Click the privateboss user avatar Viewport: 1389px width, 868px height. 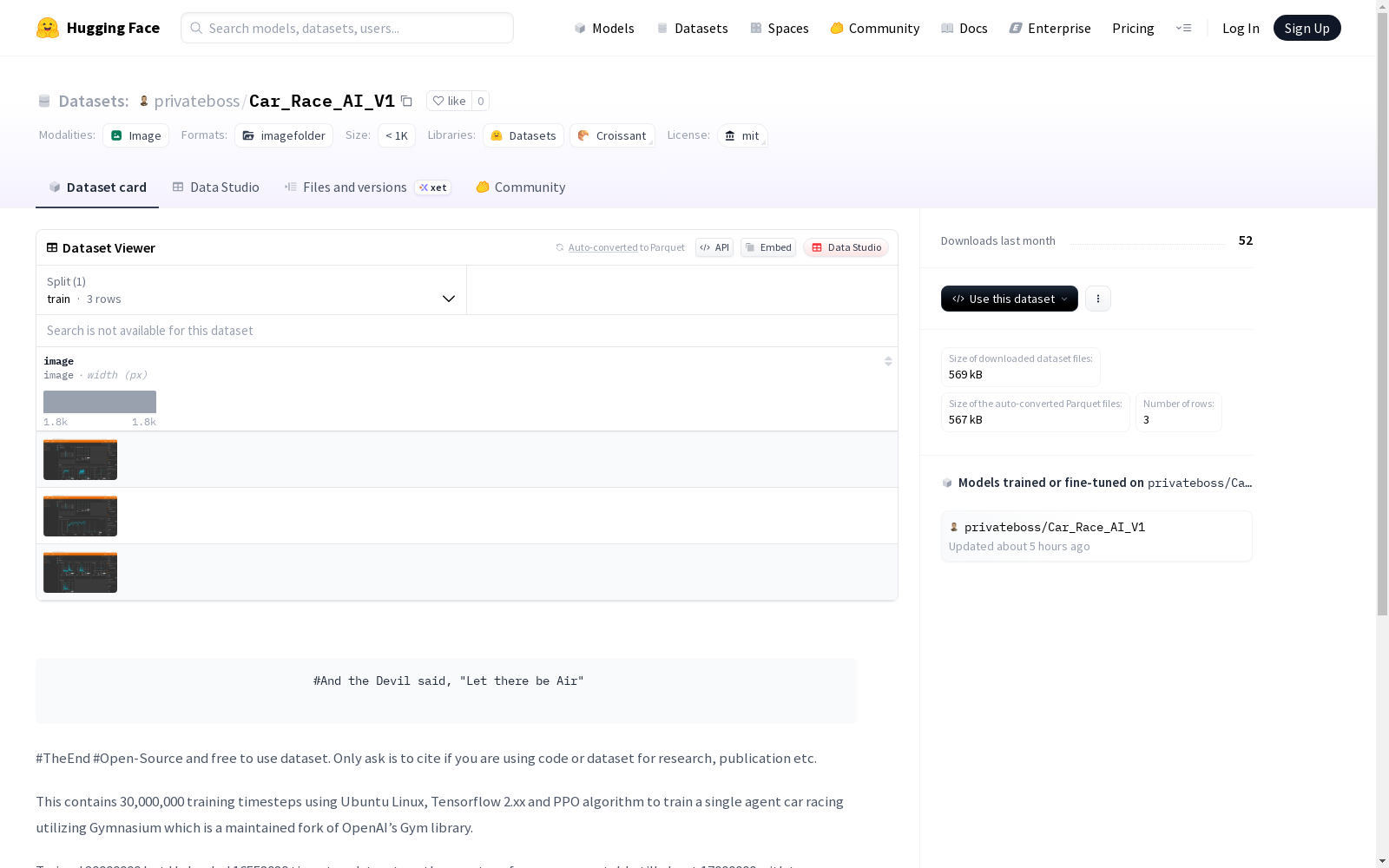144,101
